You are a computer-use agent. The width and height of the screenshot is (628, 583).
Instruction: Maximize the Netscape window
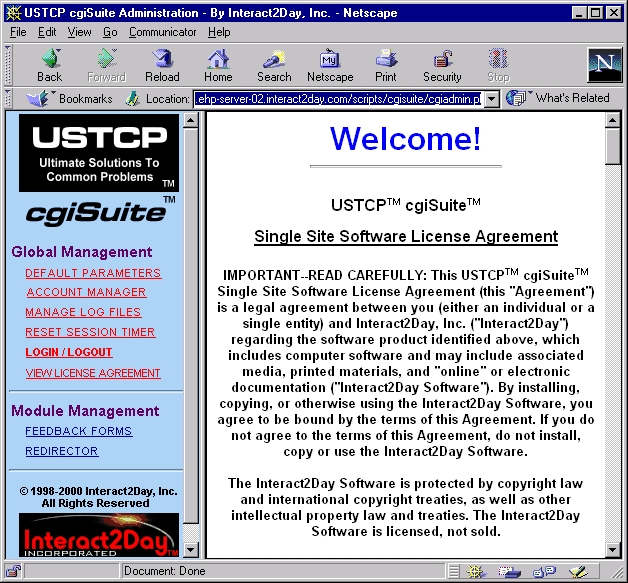click(x=596, y=13)
